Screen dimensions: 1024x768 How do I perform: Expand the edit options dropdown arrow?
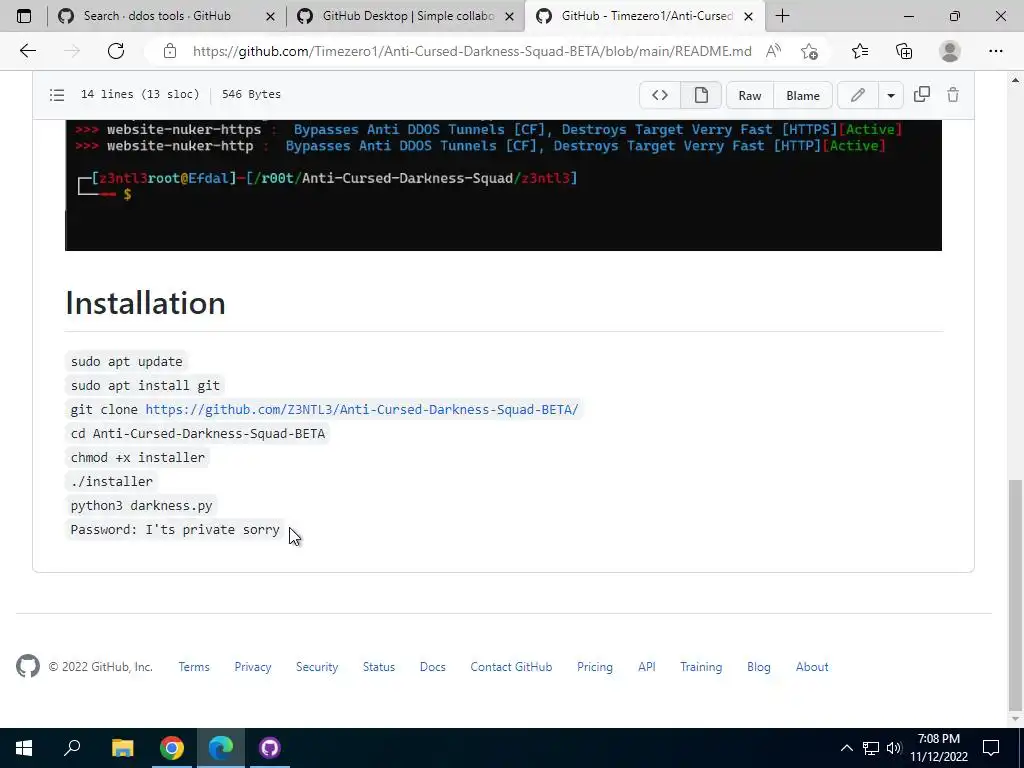tap(890, 95)
